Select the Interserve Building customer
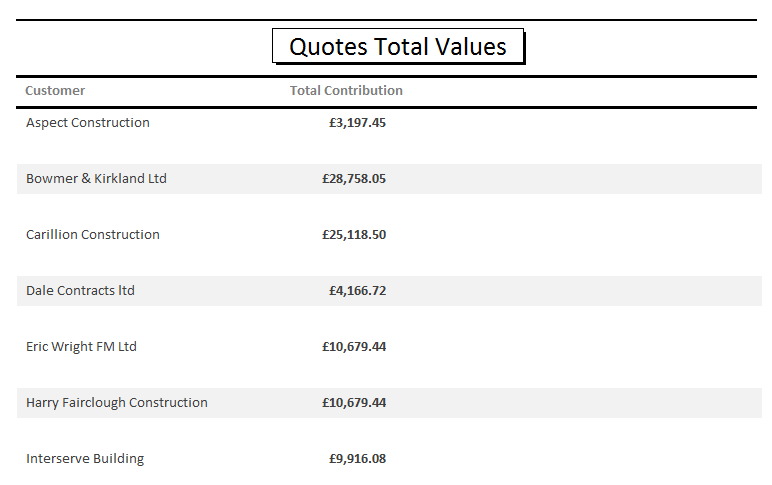Image resolution: width=772 pixels, height=485 pixels. [85, 459]
